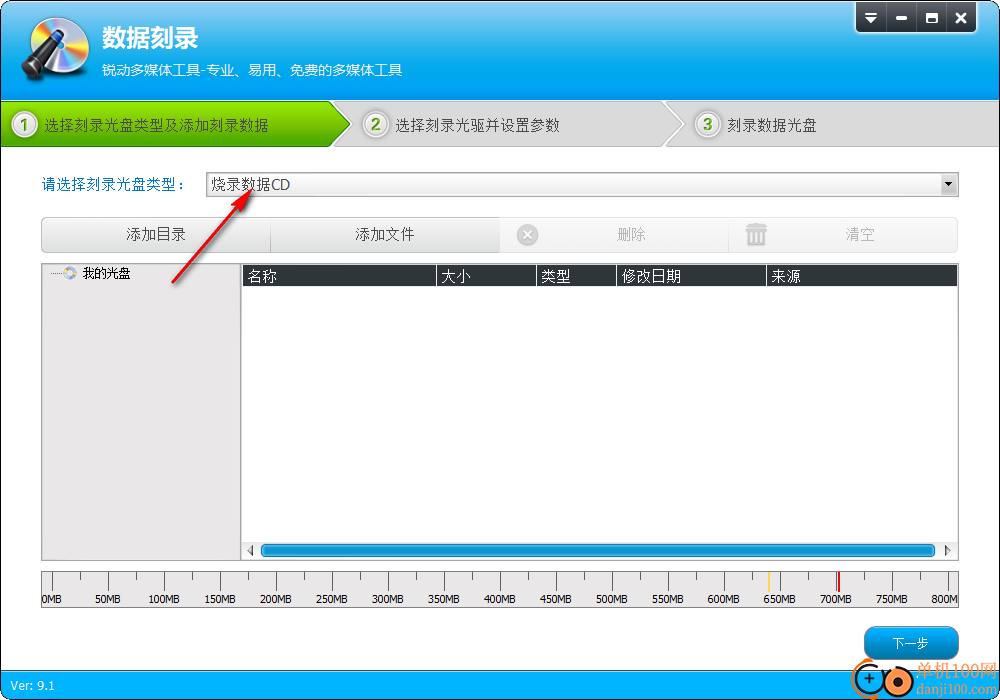Click the horizontal scrollbar right arrow
The width and height of the screenshot is (1000, 700).
tap(948, 550)
